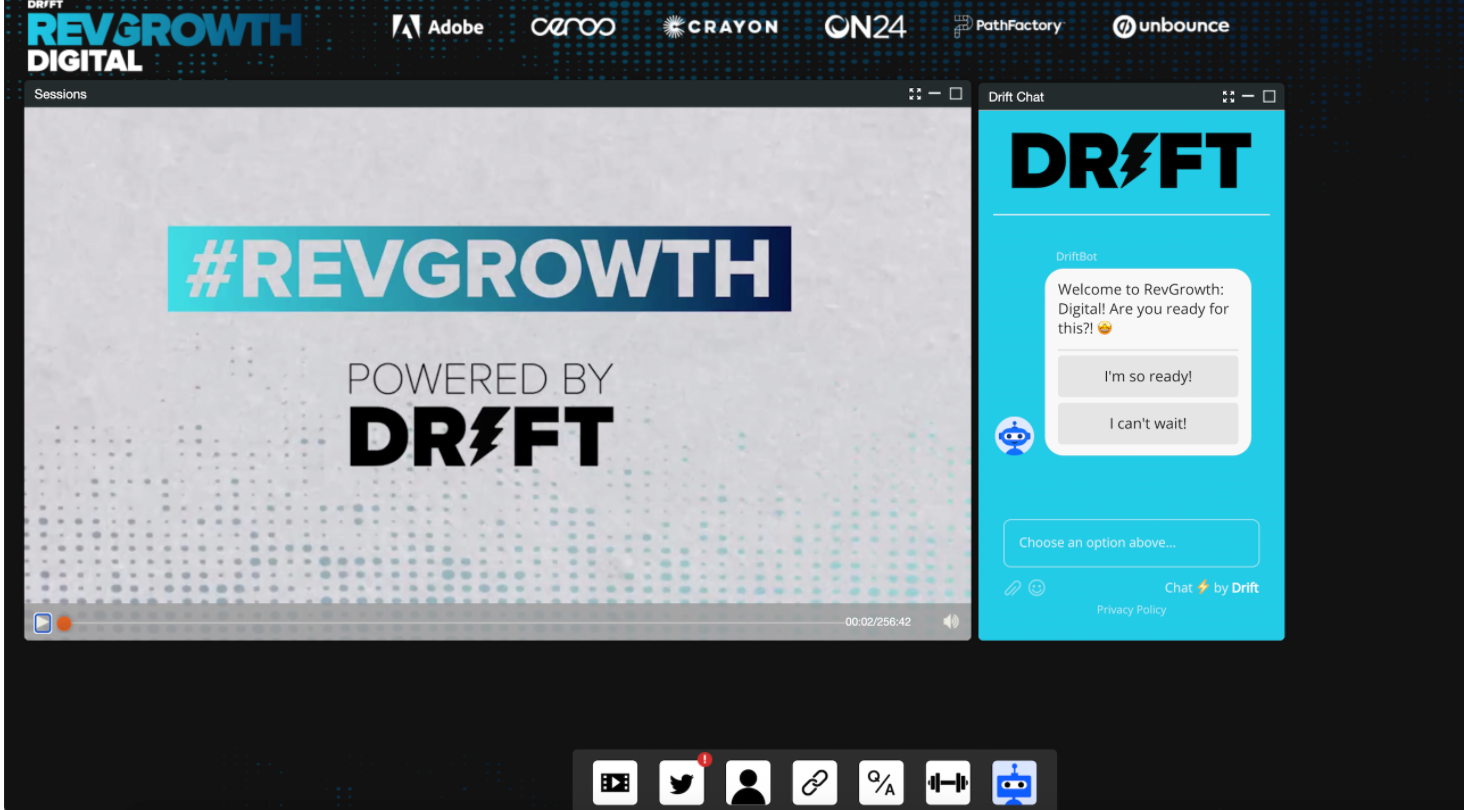Open the fitness break dumbbell widget
The height and width of the screenshot is (810, 1464).
[x=948, y=782]
